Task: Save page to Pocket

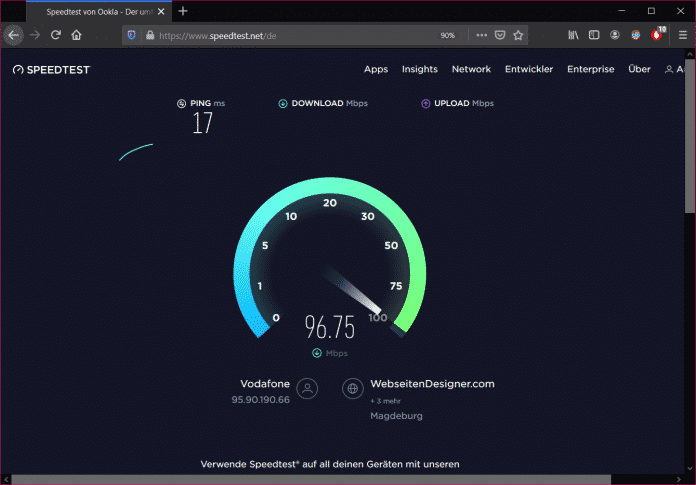Action: tap(500, 35)
